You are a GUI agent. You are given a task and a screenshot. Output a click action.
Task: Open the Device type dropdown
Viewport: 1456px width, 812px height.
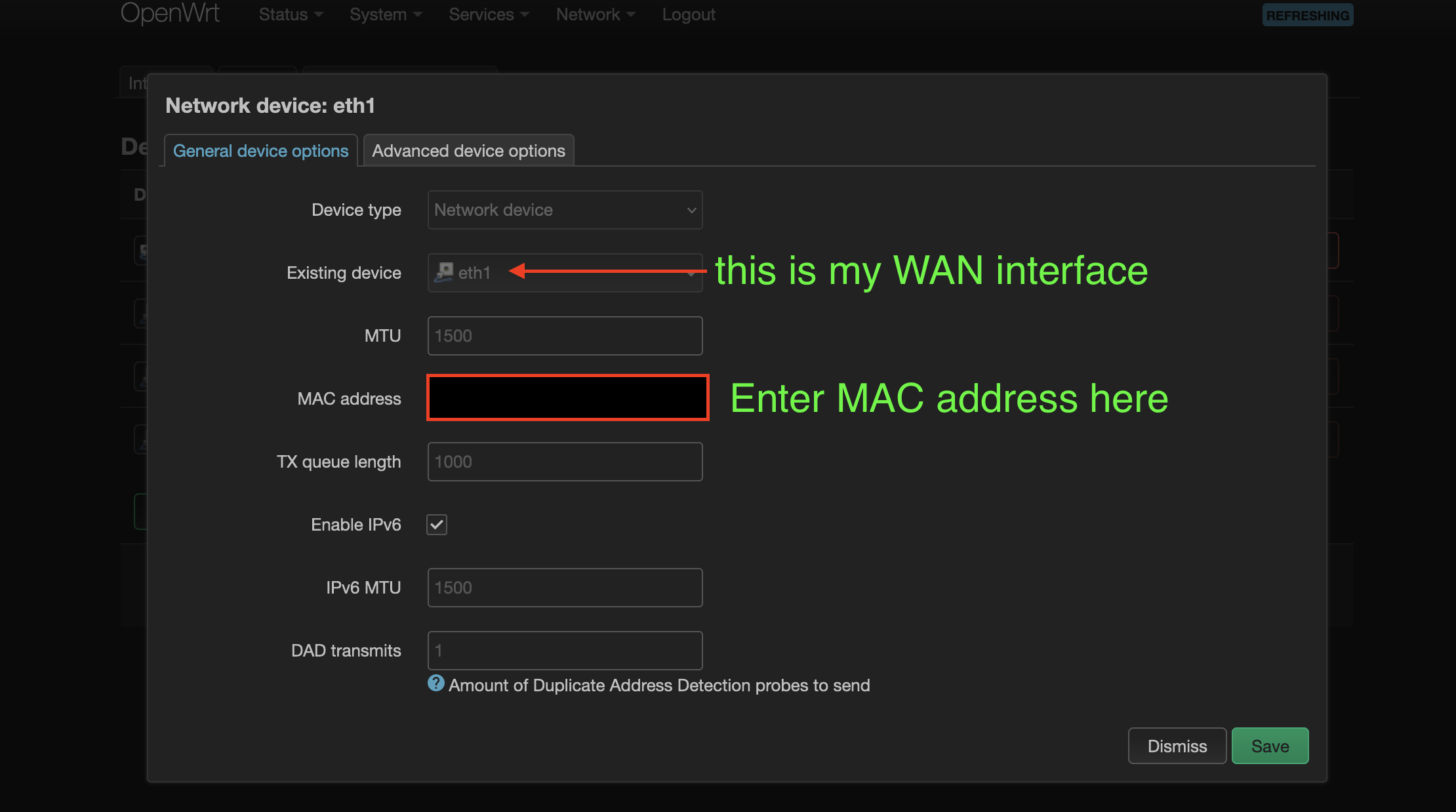pos(565,210)
